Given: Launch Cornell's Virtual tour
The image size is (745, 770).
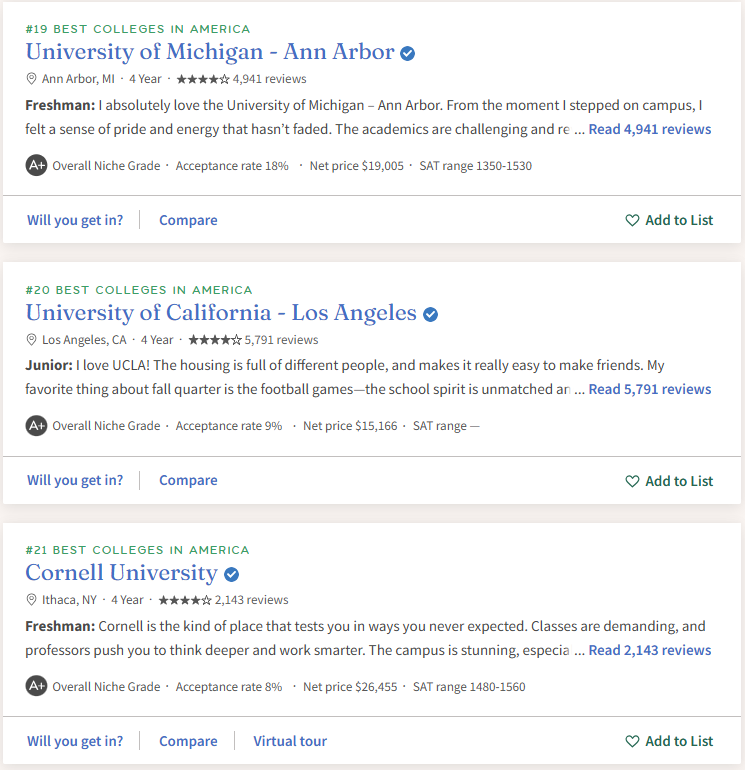Looking at the screenshot, I should [x=290, y=741].
